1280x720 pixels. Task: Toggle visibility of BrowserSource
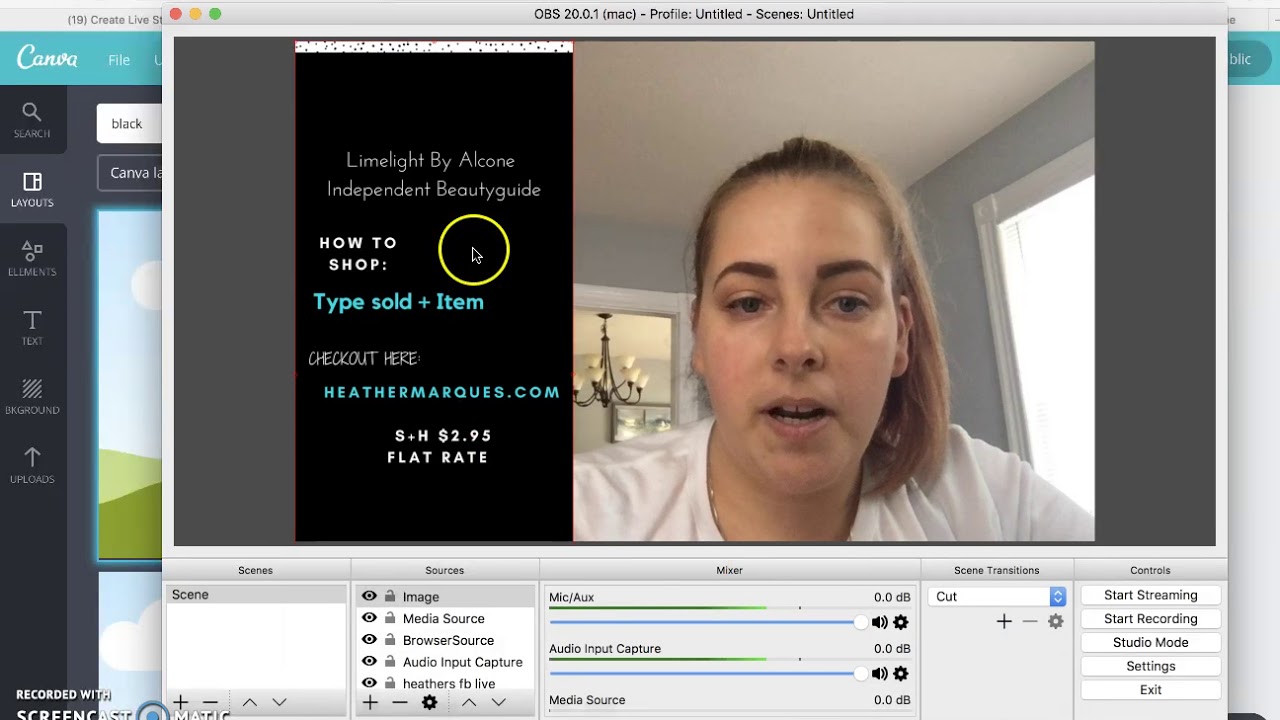pyautogui.click(x=369, y=640)
